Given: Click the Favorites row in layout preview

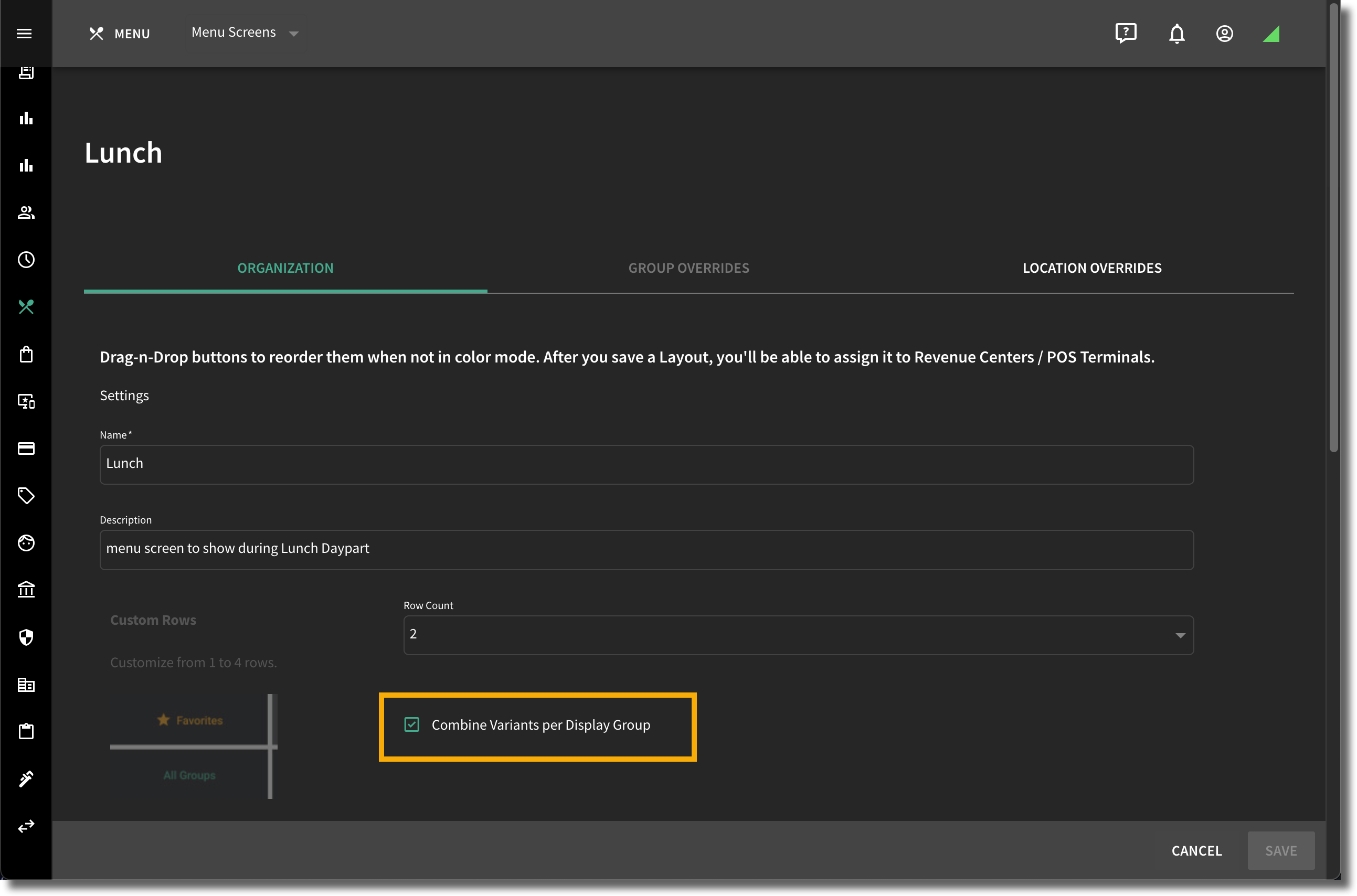Looking at the screenshot, I should point(190,720).
